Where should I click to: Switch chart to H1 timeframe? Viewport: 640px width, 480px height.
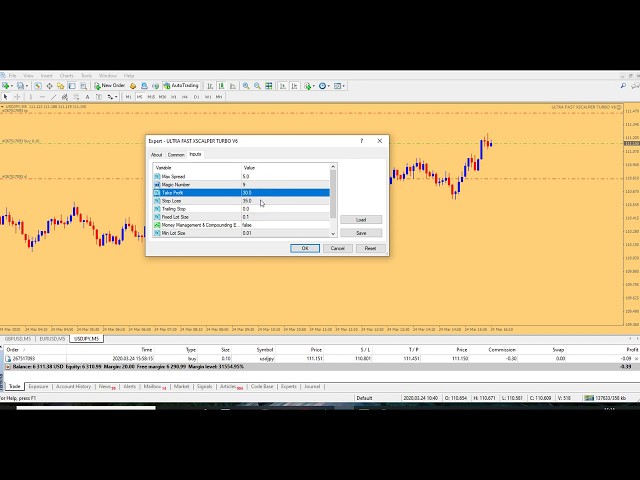tap(174, 97)
